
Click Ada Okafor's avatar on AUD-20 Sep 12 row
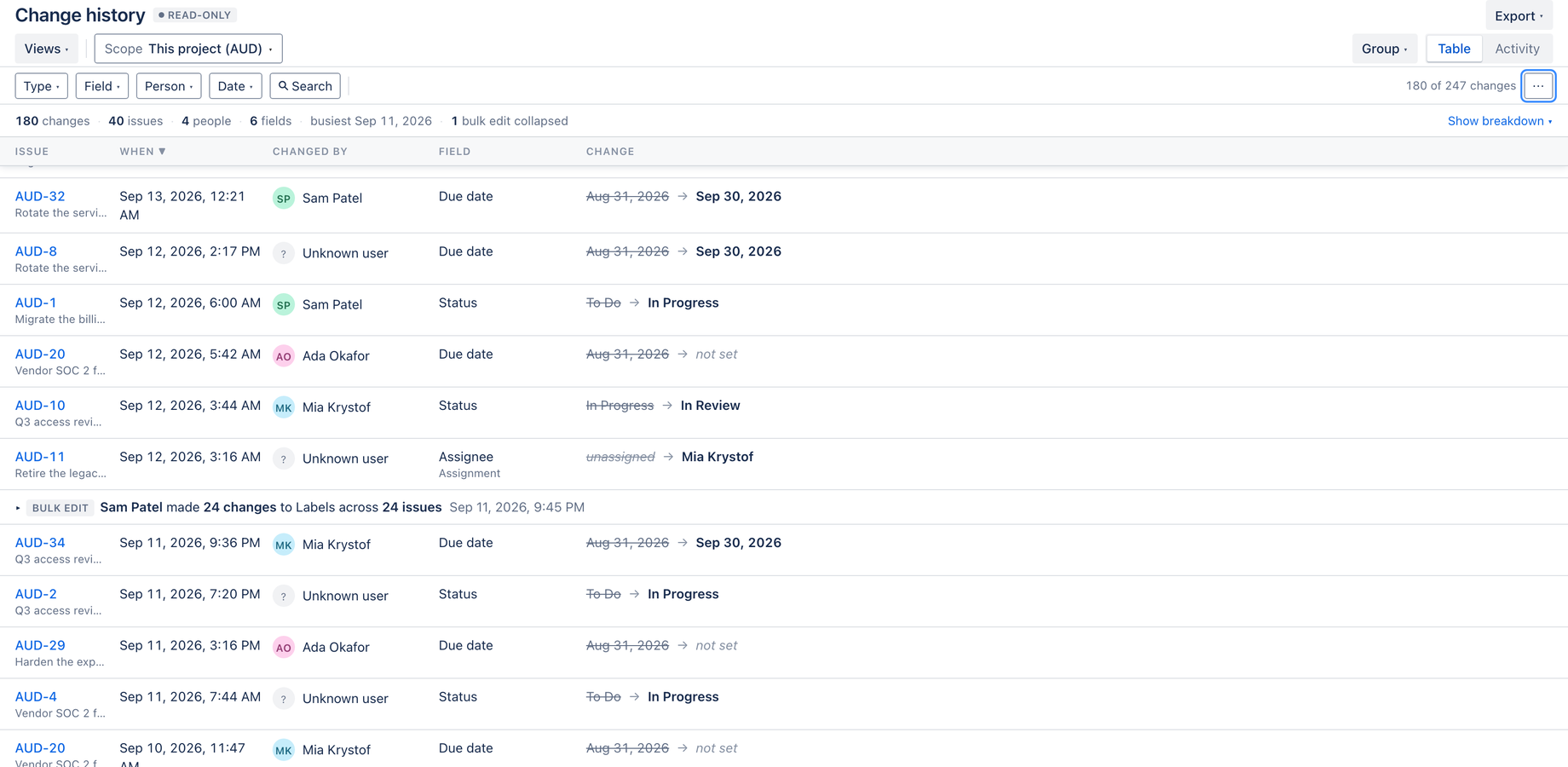[x=284, y=356]
